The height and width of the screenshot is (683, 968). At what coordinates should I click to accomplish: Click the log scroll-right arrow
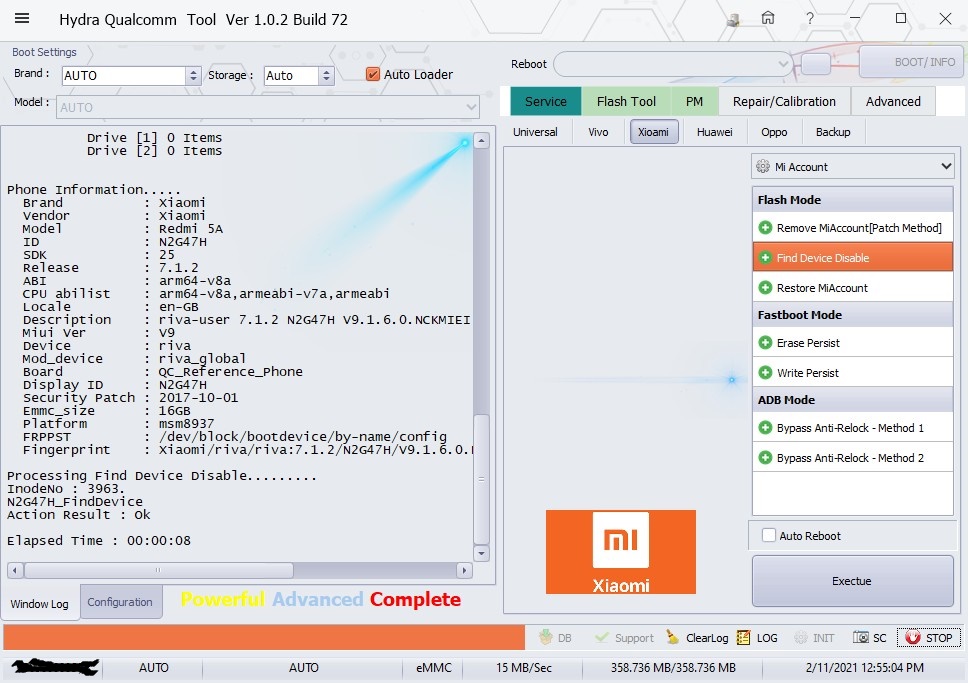coord(464,570)
